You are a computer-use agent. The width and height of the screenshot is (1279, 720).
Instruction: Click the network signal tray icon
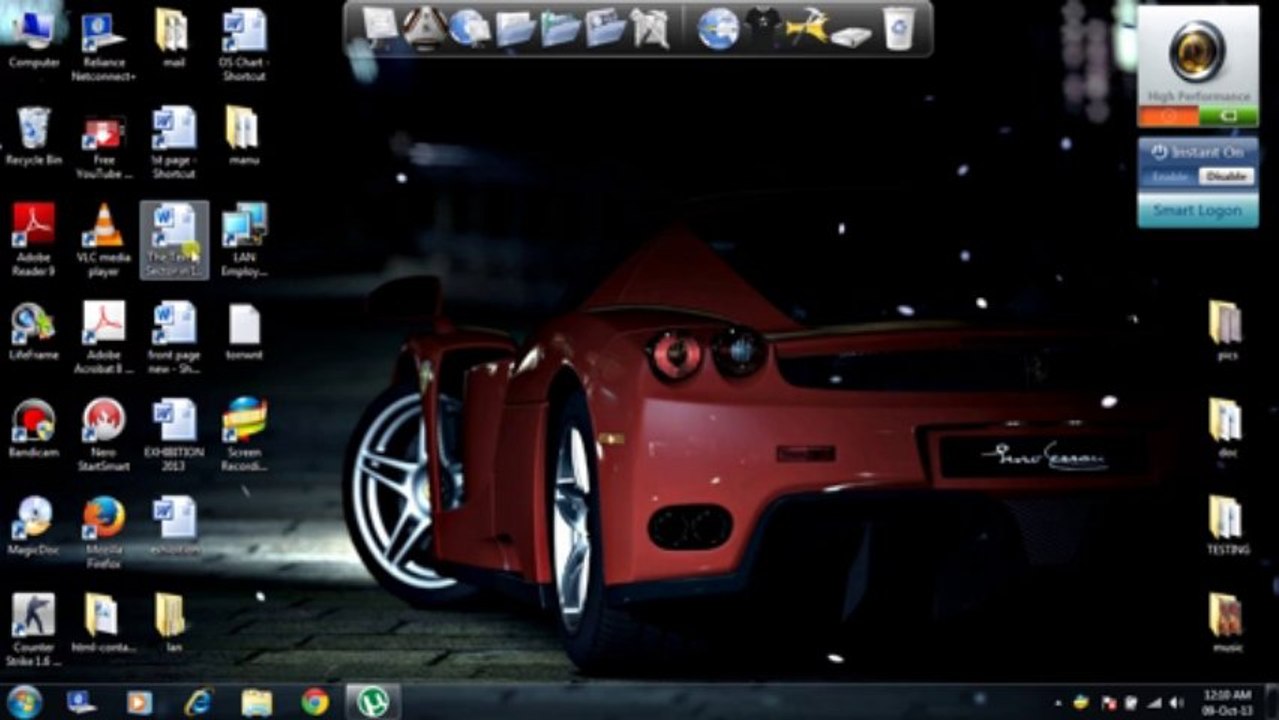(1154, 703)
